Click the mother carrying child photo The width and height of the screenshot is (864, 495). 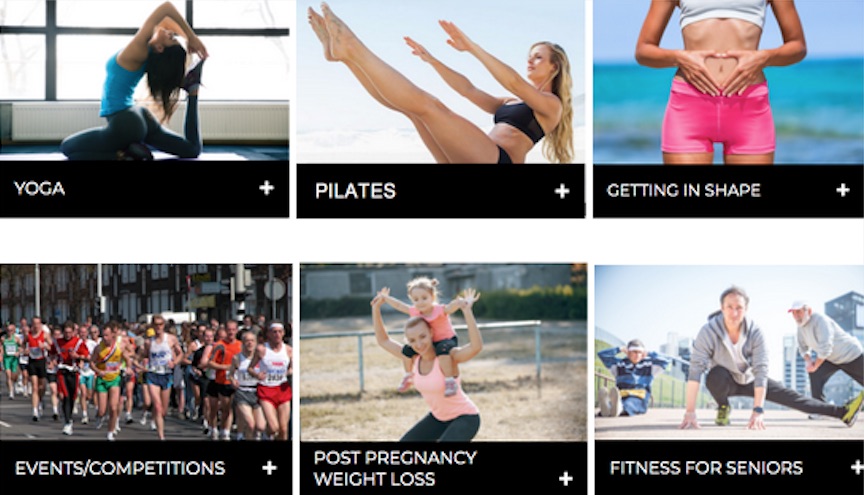444,352
